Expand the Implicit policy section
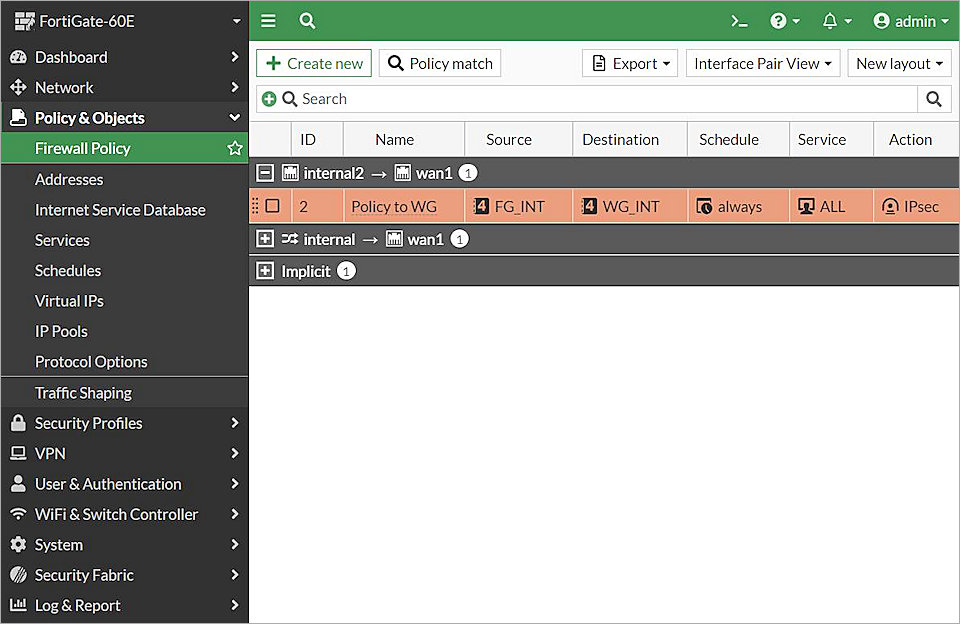 point(265,271)
